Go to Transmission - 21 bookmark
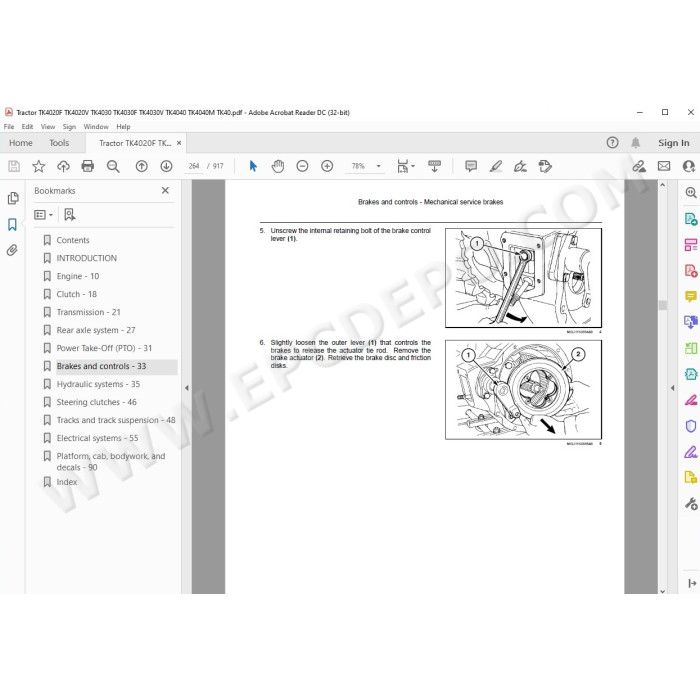The width and height of the screenshot is (700, 700). pos(88,312)
